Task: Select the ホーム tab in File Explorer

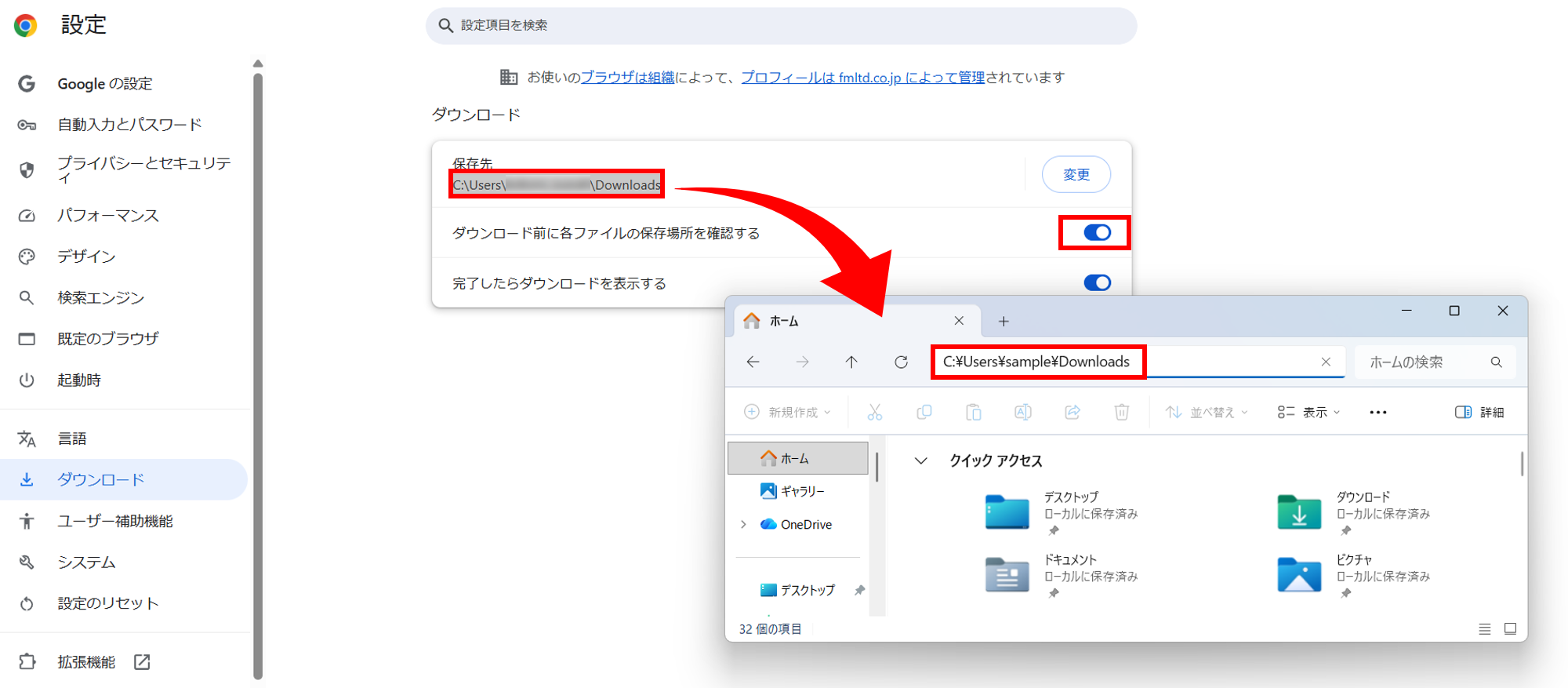Action: [857, 321]
